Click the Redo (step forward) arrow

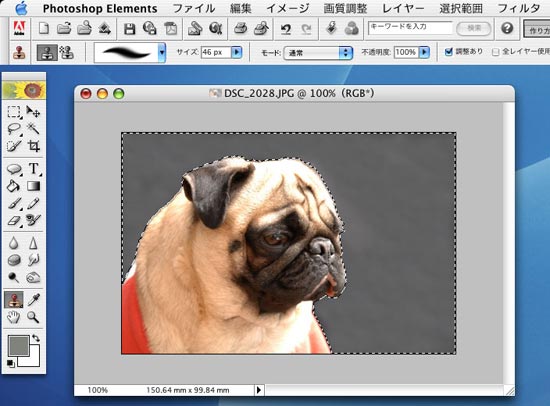coord(306,29)
